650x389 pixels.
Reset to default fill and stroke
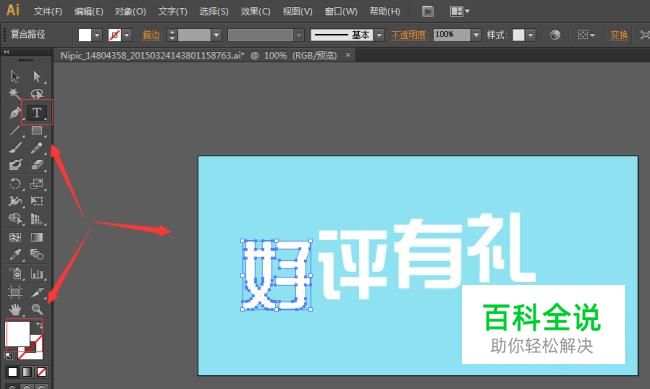pyautogui.click(x=9, y=356)
